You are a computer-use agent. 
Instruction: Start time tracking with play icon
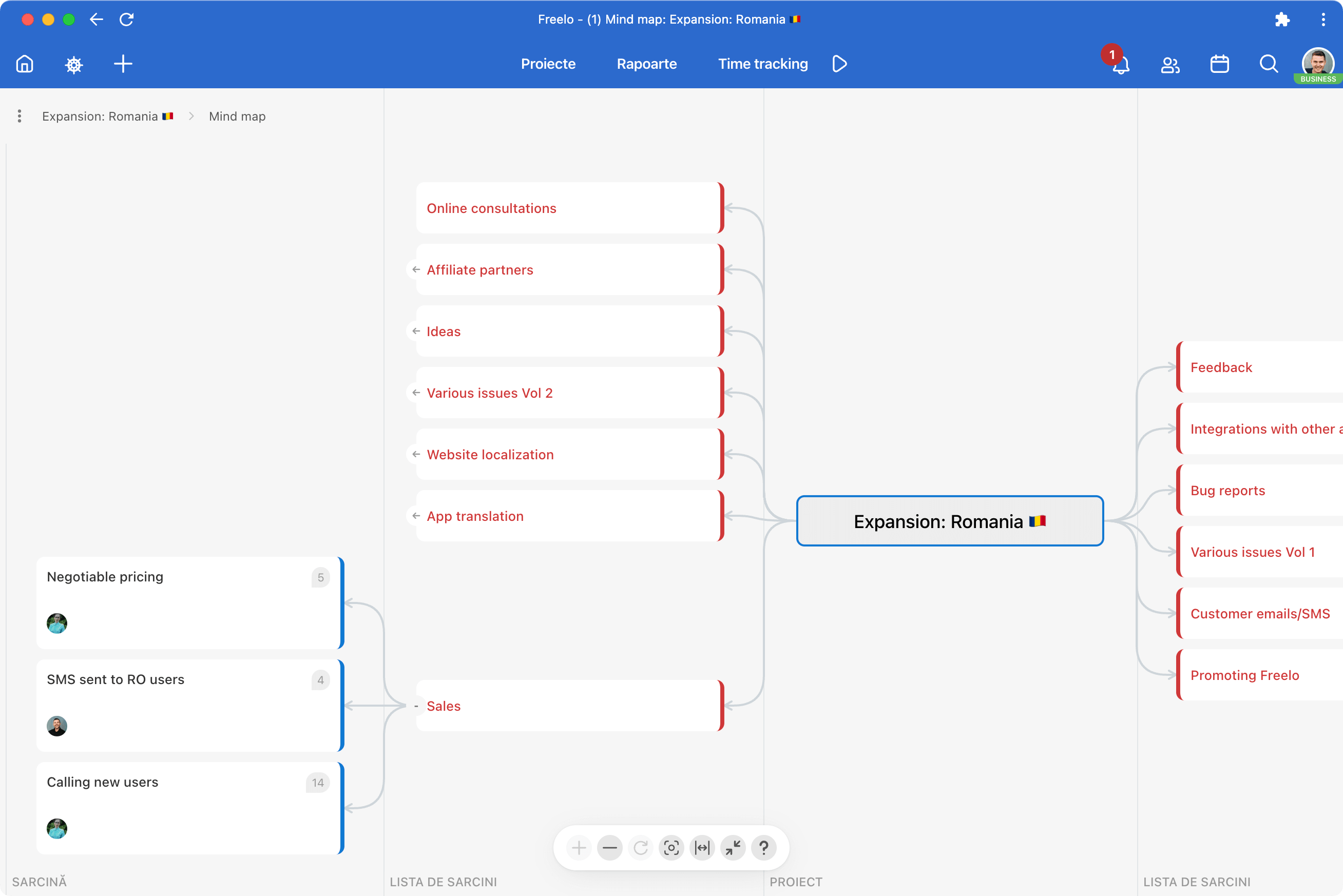839,64
